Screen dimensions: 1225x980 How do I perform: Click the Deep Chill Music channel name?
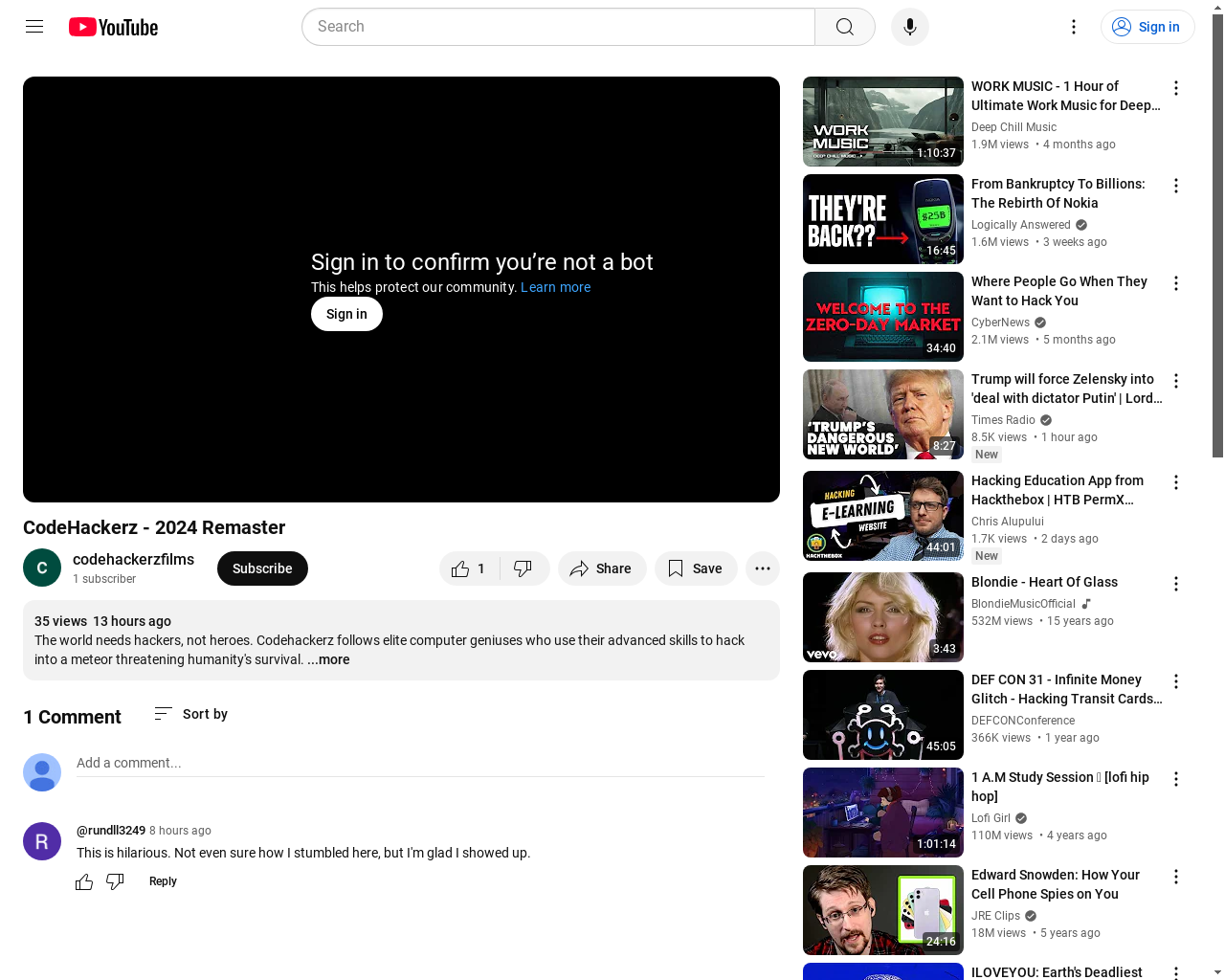[1013, 127]
